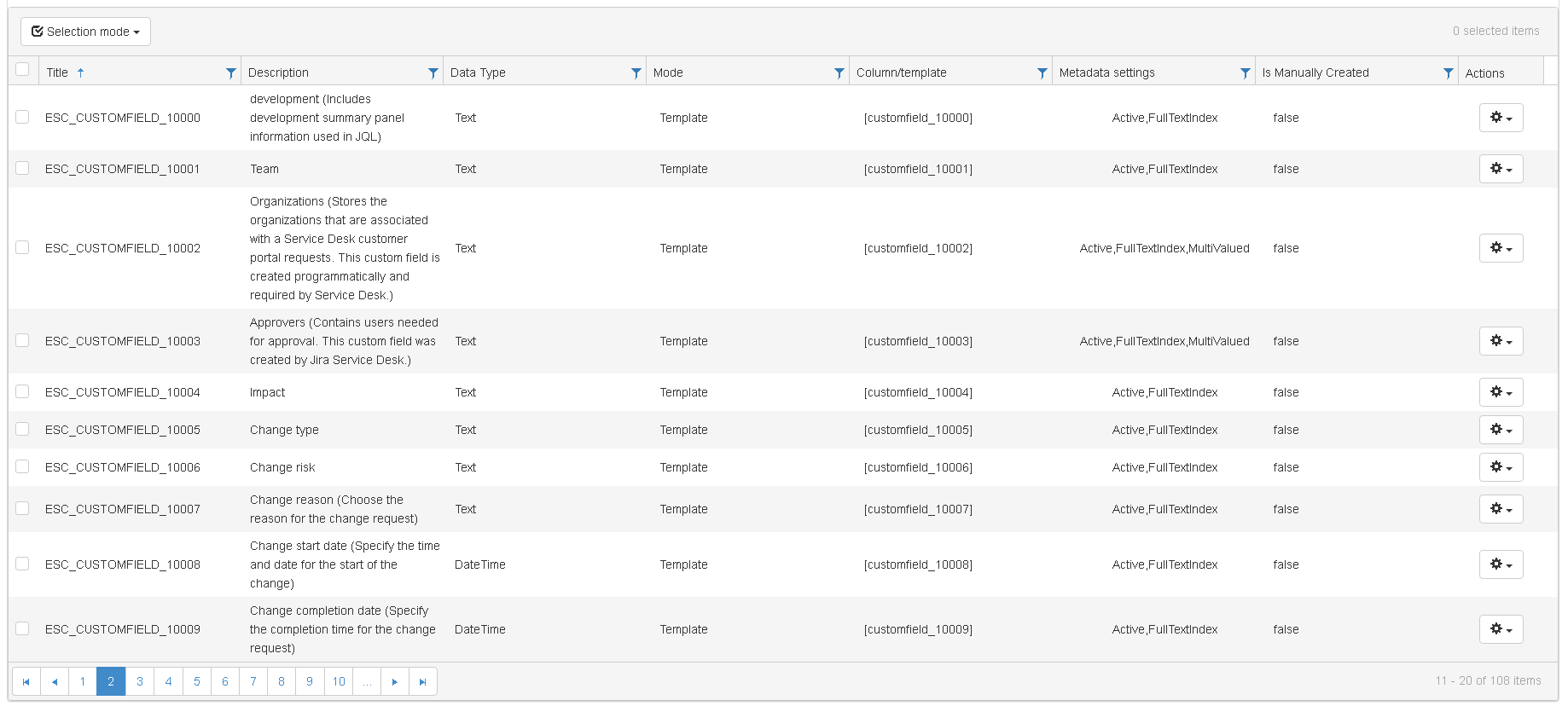Open the filter for the Title column
Image resolution: width=1568 pixels, height=706 pixels.
point(230,73)
